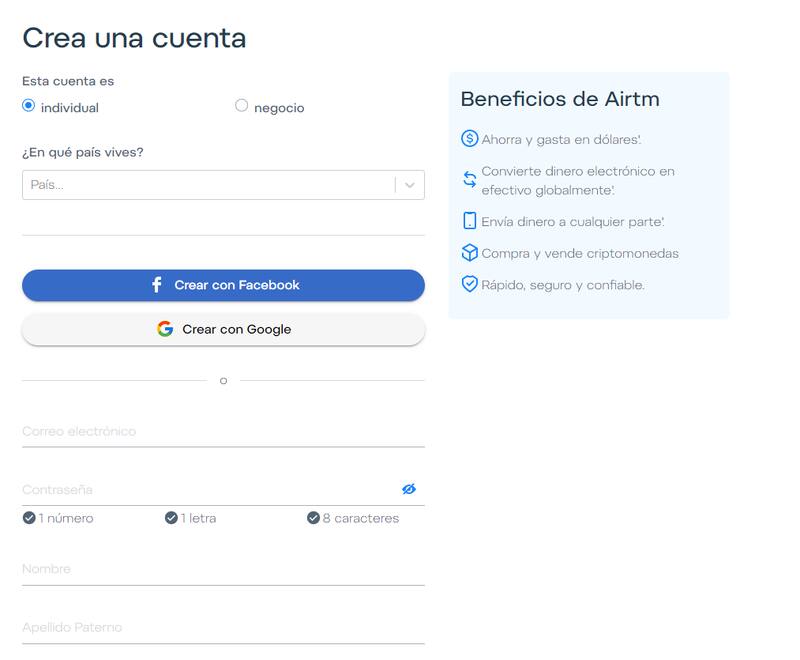Click the convert money arrows icon
The image size is (800, 660).
coord(469,180)
